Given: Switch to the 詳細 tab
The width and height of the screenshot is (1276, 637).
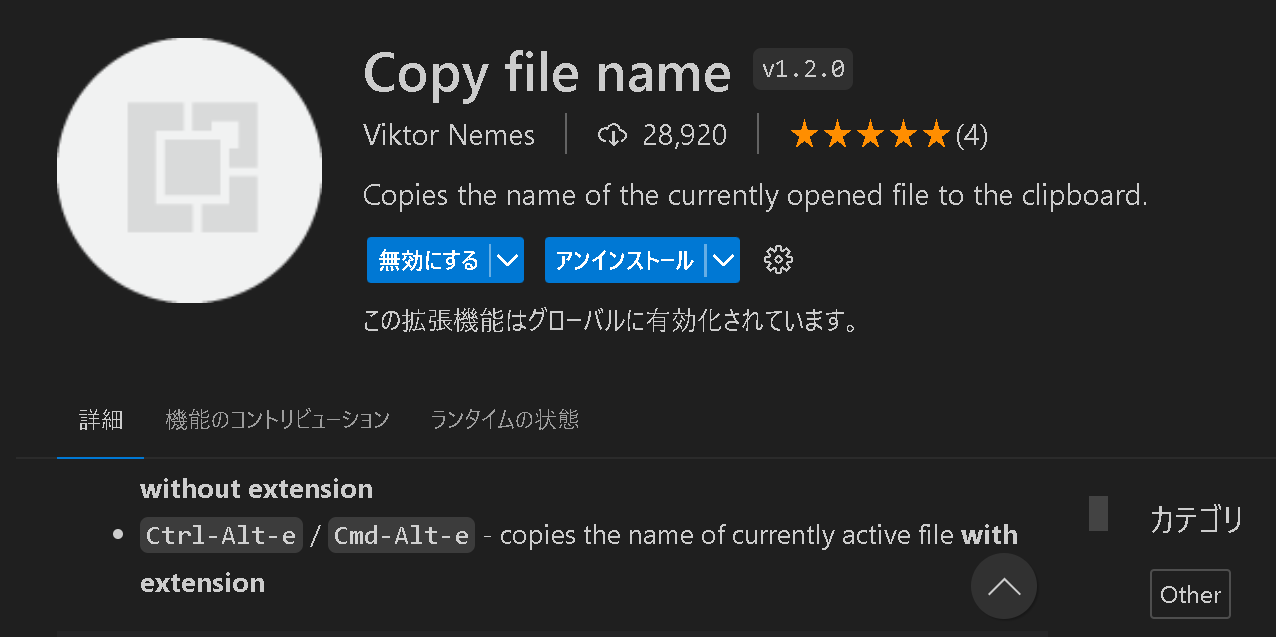Looking at the screenshot, I should (x=101, y=420).
